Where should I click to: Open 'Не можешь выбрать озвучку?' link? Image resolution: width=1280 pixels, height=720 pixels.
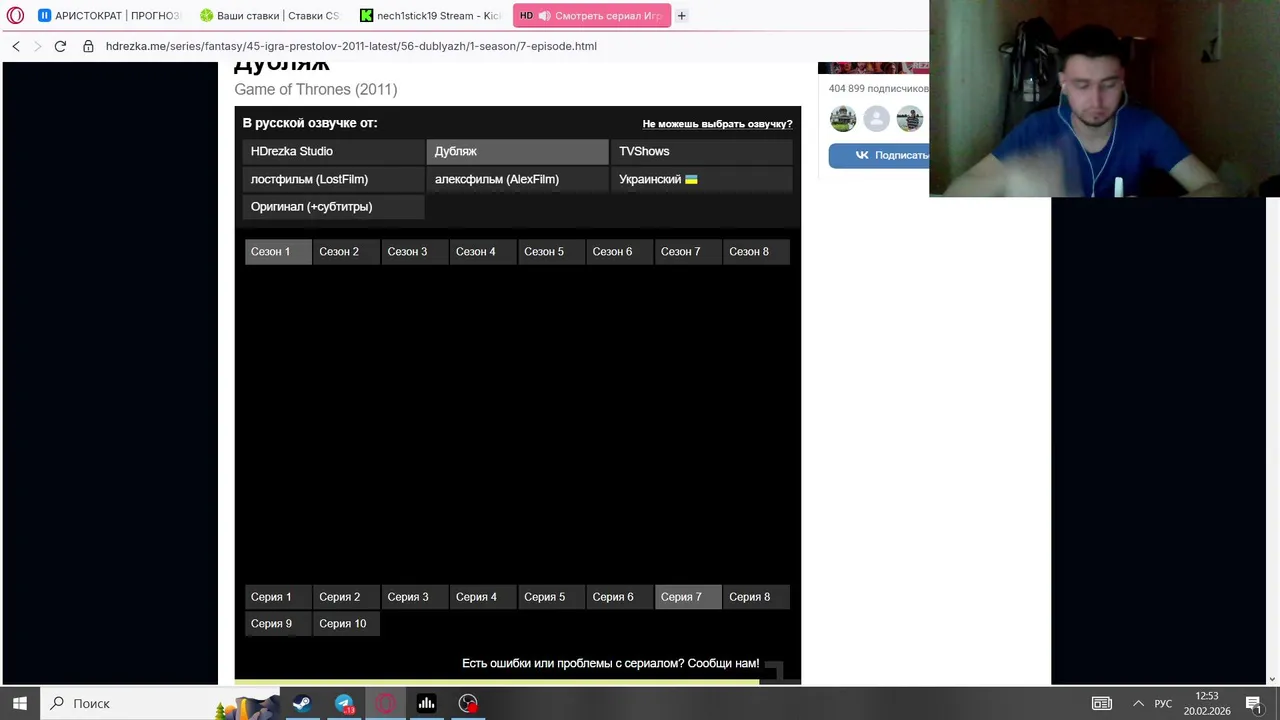click(717, 124)
